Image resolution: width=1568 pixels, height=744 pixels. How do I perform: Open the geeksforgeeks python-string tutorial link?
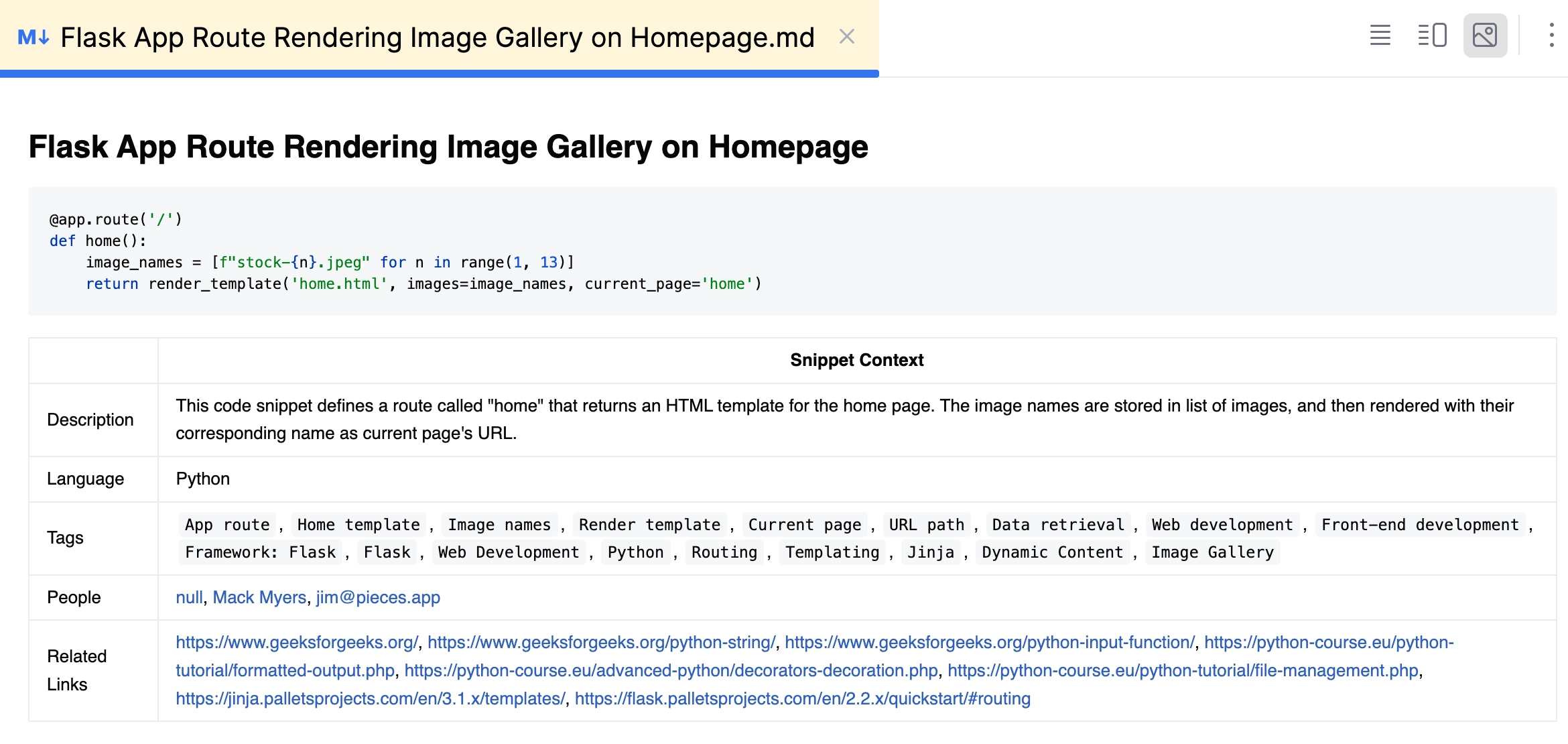[601, 642]
